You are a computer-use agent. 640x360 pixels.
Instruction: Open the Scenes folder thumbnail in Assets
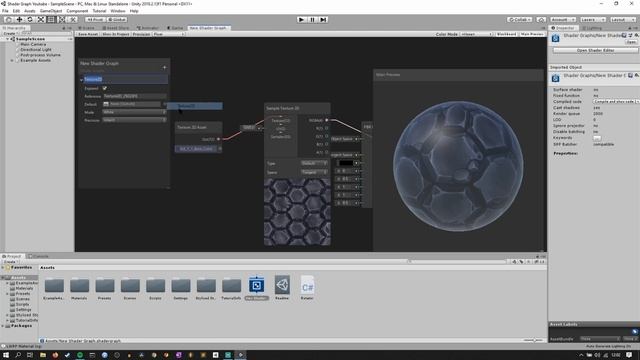tap(130, 285)
